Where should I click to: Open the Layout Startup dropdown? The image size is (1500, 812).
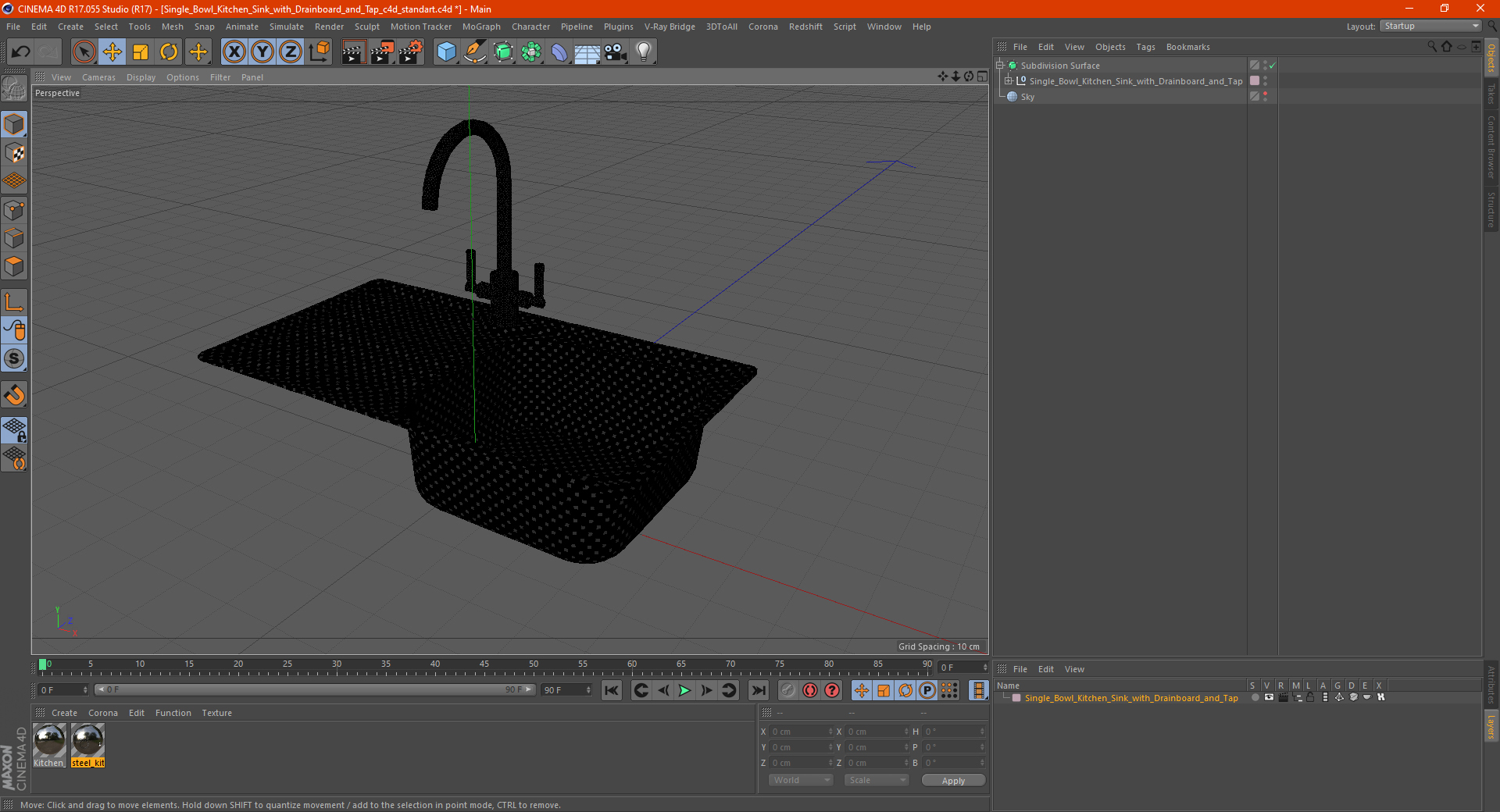tap(1430, 26)
